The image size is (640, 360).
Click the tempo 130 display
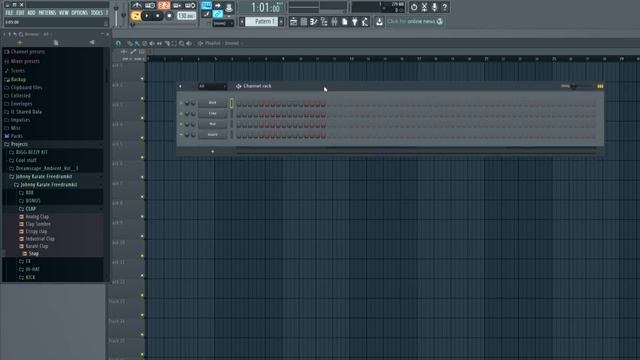(186, 16)
